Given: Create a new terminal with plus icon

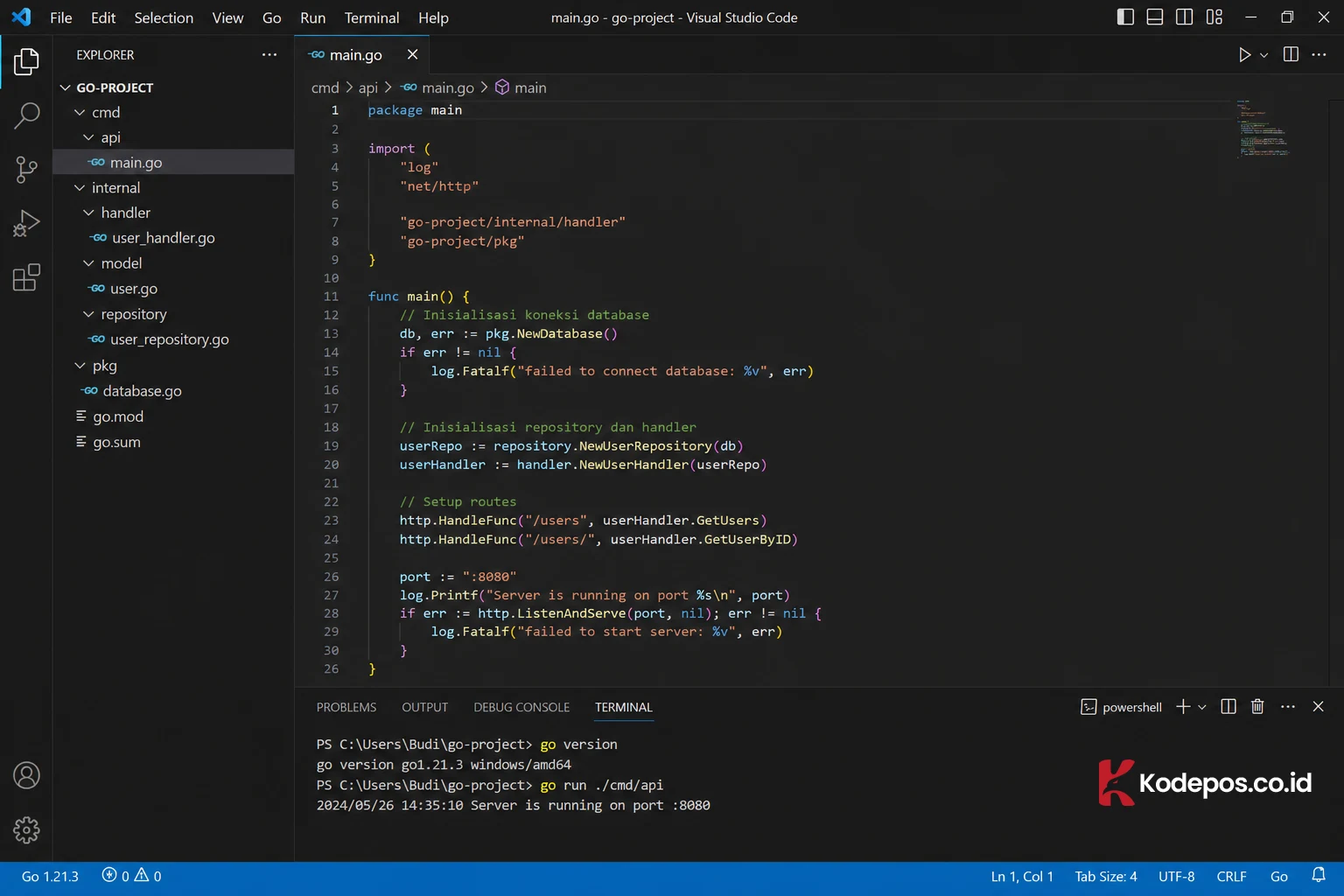Looking at the screenshot, I should pyautogui.click(x=1183, y=706).
